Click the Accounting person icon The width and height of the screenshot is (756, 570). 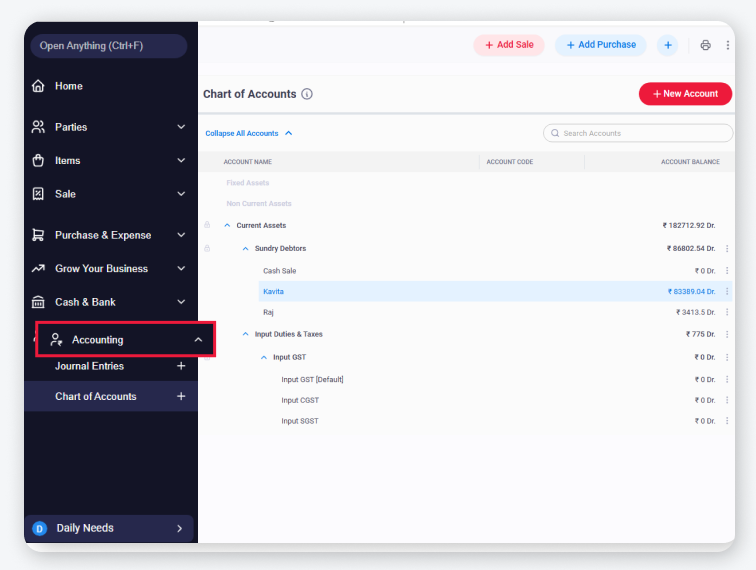coord(56,339)
